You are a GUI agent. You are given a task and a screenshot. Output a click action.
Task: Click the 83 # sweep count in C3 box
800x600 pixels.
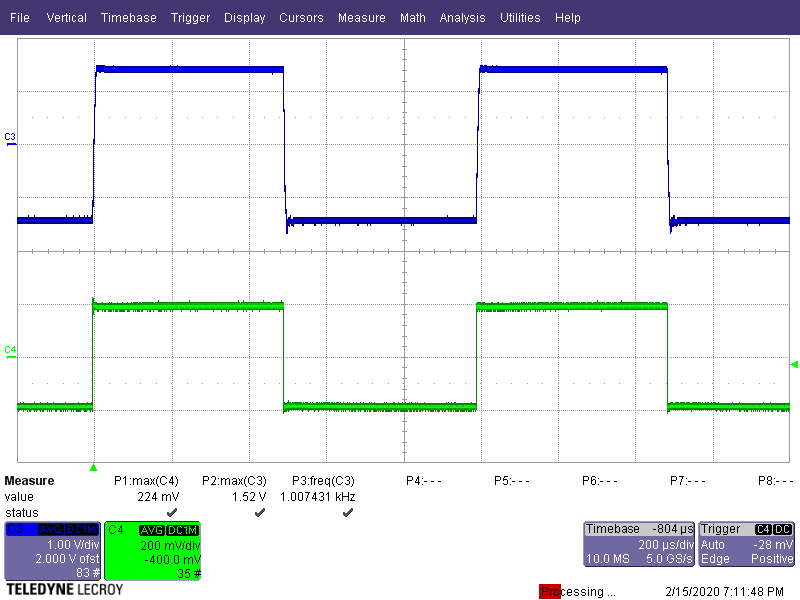pyautogui.click(x=88, y=573)
